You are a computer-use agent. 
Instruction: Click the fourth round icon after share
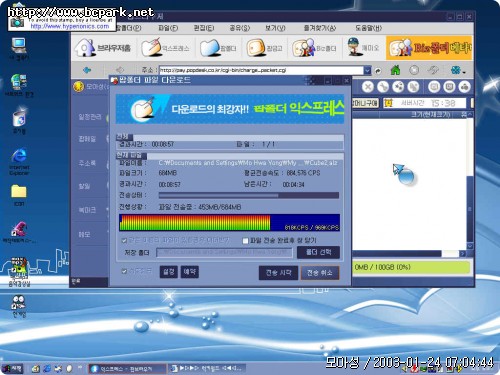pos(413,87)
